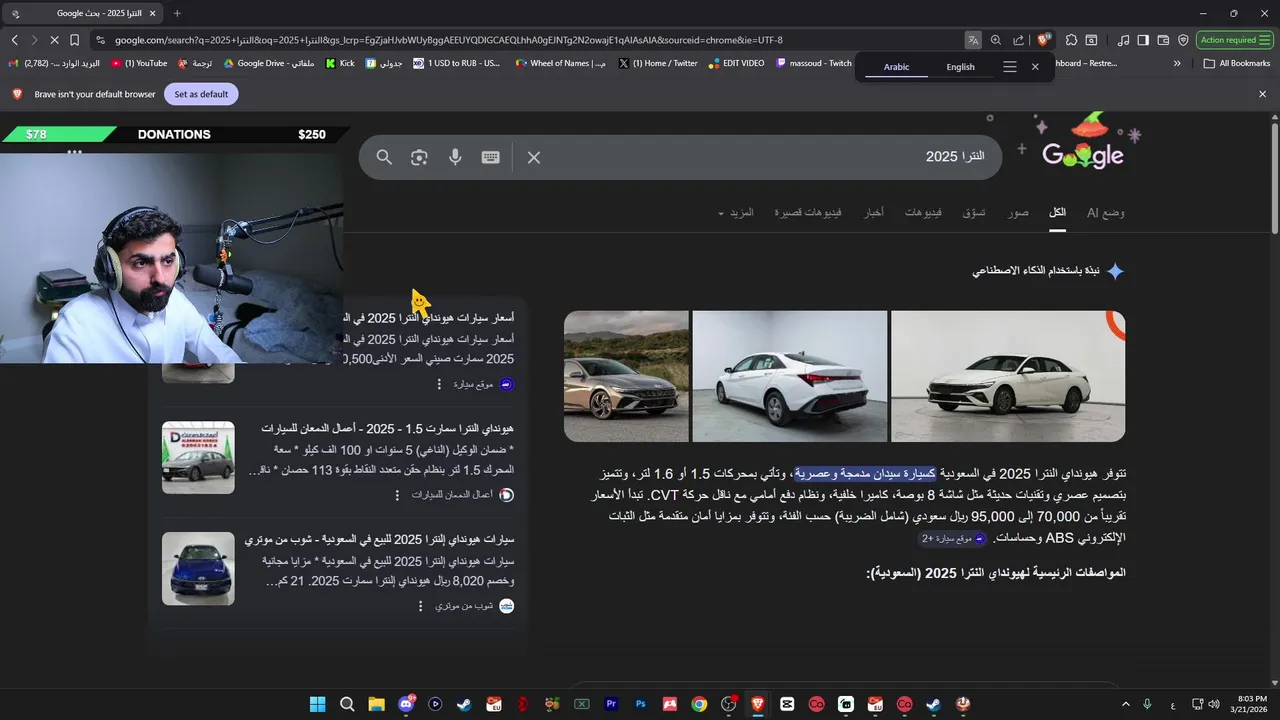The height and width of the screenshot is (720, 1280).
Task: Open سيارات هيونداي إلنترا 2025 للبيع result link
Action: tap(379, 539)
